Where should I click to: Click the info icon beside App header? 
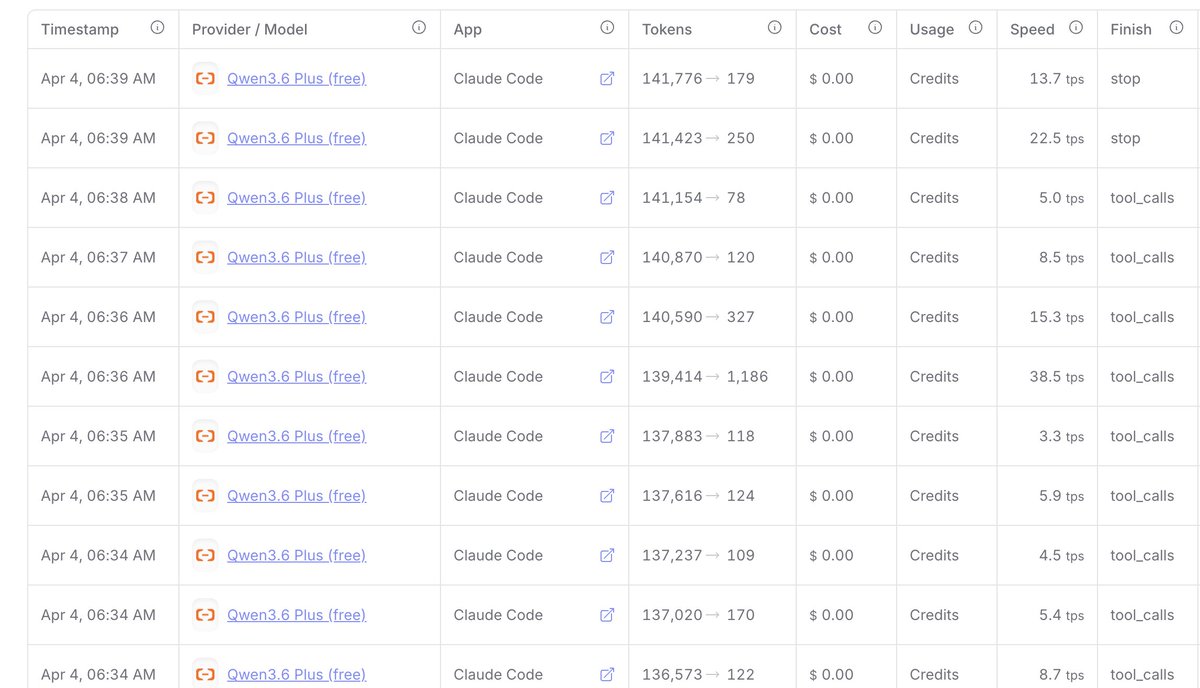coord(607,28)
